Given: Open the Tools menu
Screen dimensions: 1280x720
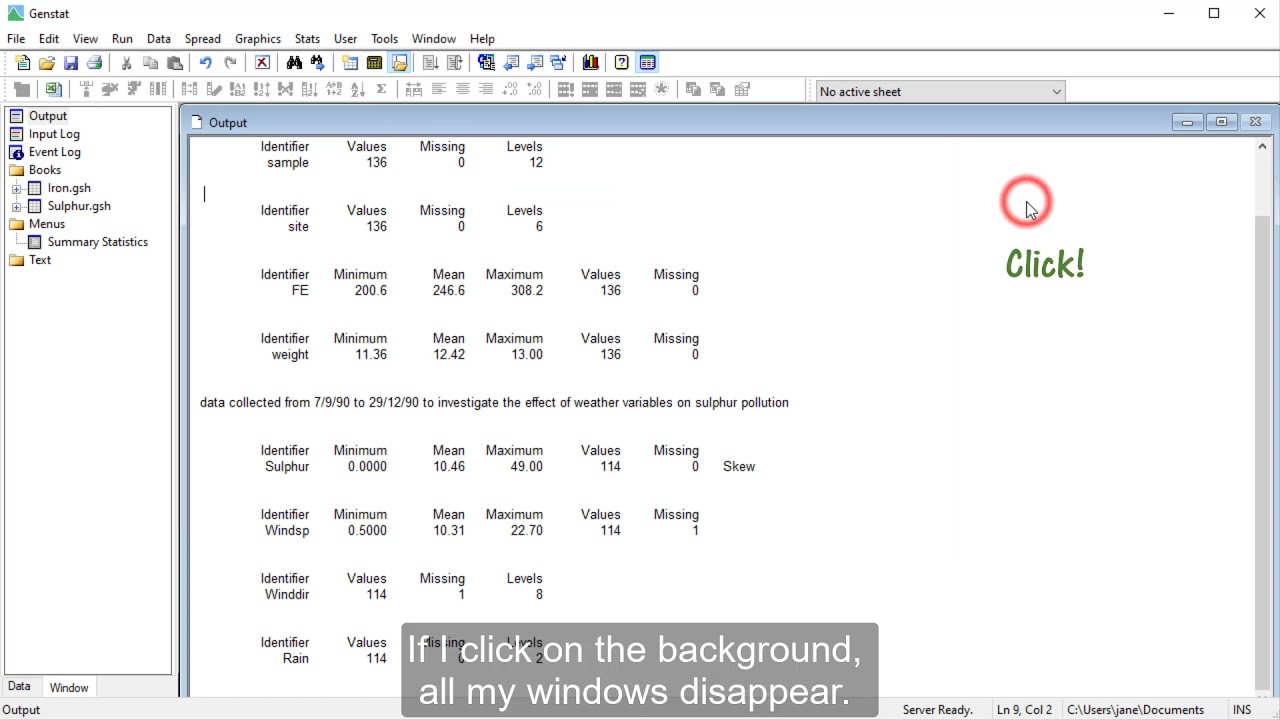Looking at the screenshot, I should pos(384,39).
